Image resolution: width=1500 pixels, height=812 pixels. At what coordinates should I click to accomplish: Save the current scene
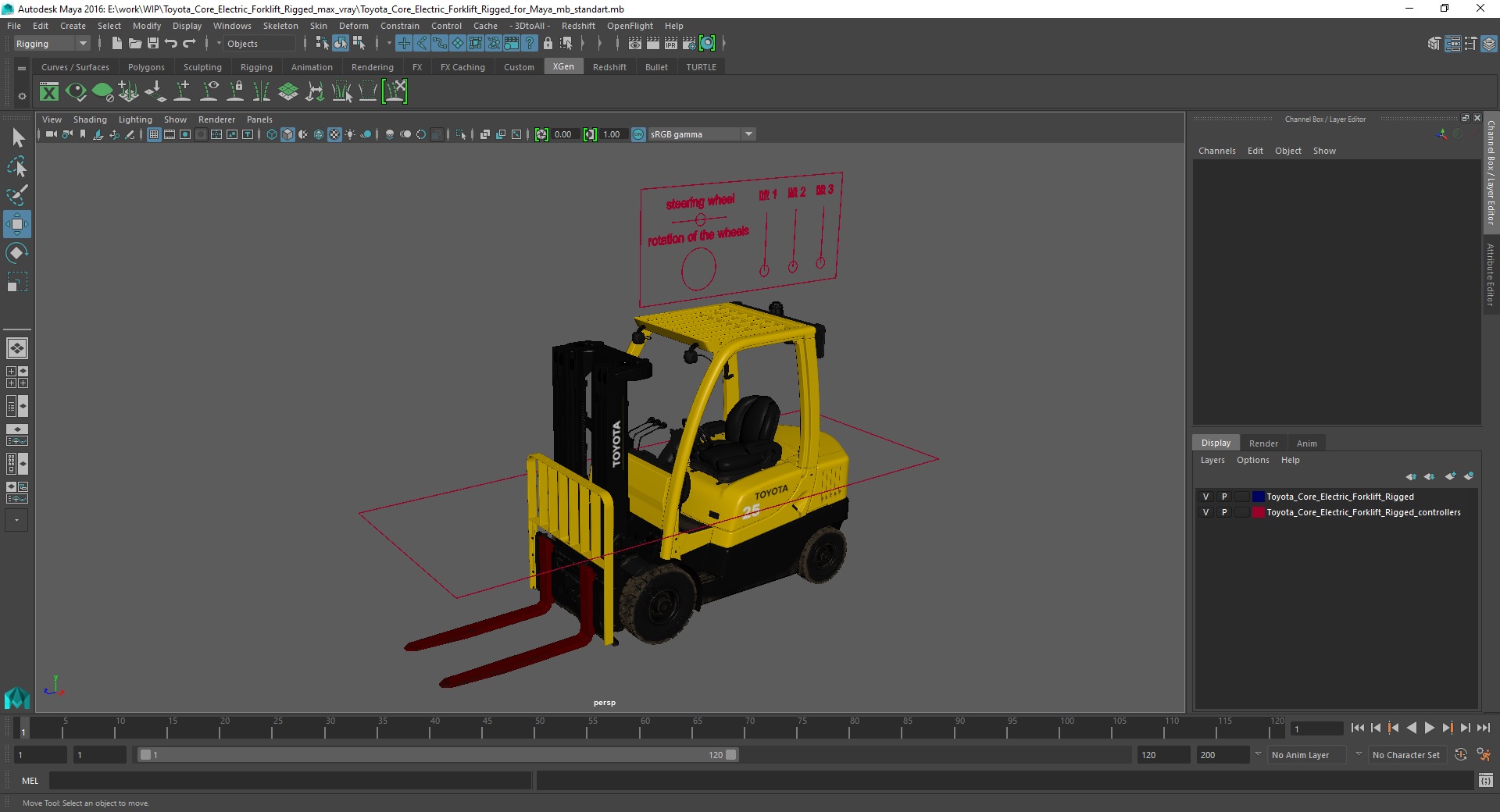[x=153, y=44]
